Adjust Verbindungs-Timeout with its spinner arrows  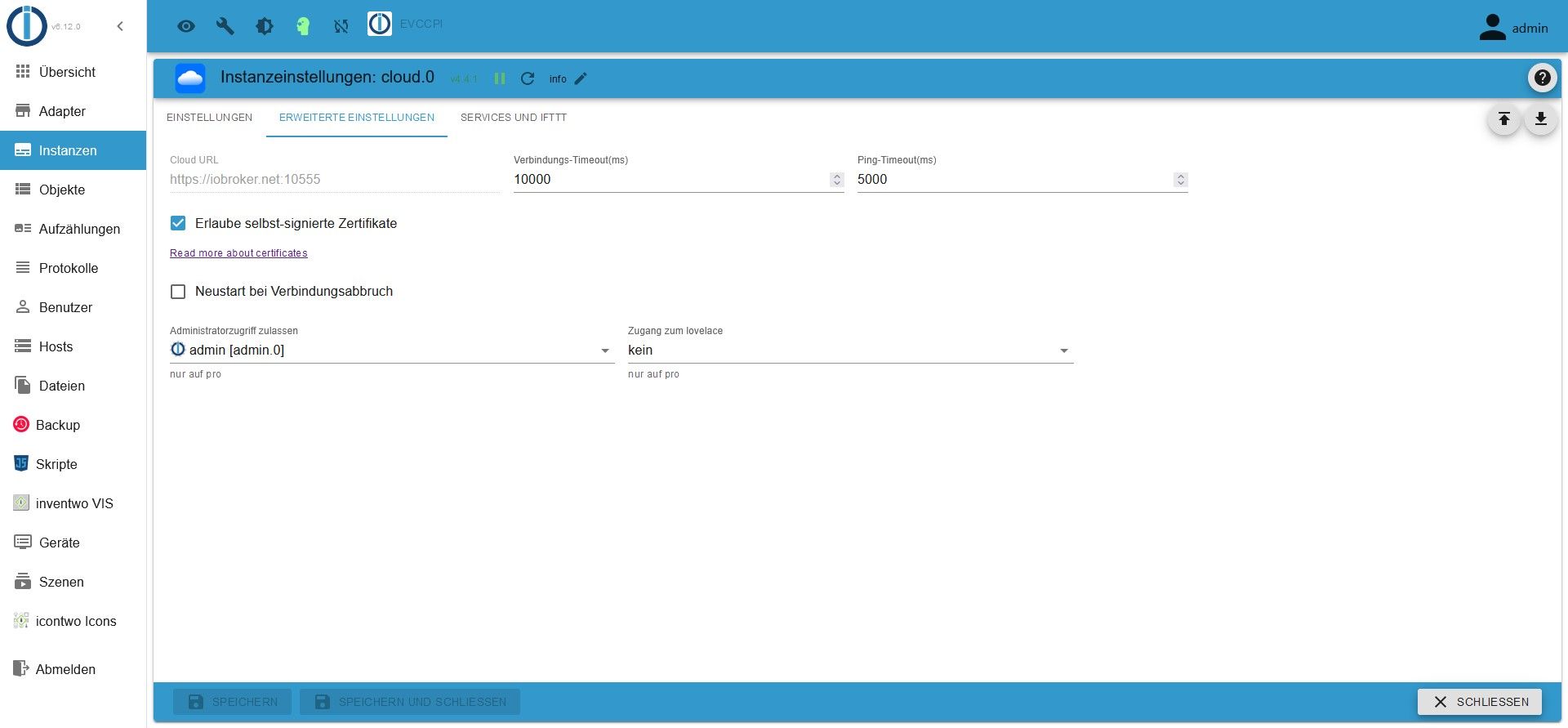836,180
